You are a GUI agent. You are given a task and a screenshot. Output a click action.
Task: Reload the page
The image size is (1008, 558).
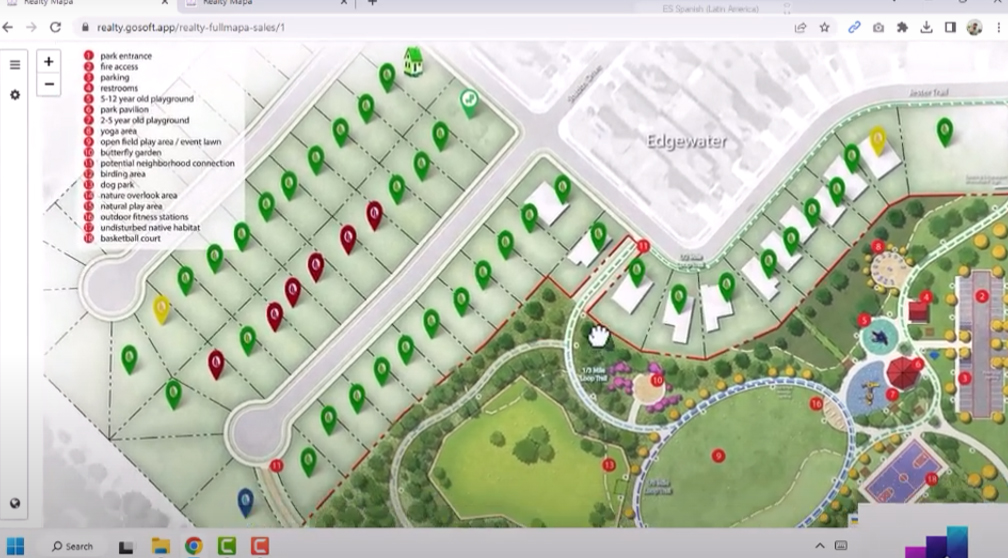56,28
